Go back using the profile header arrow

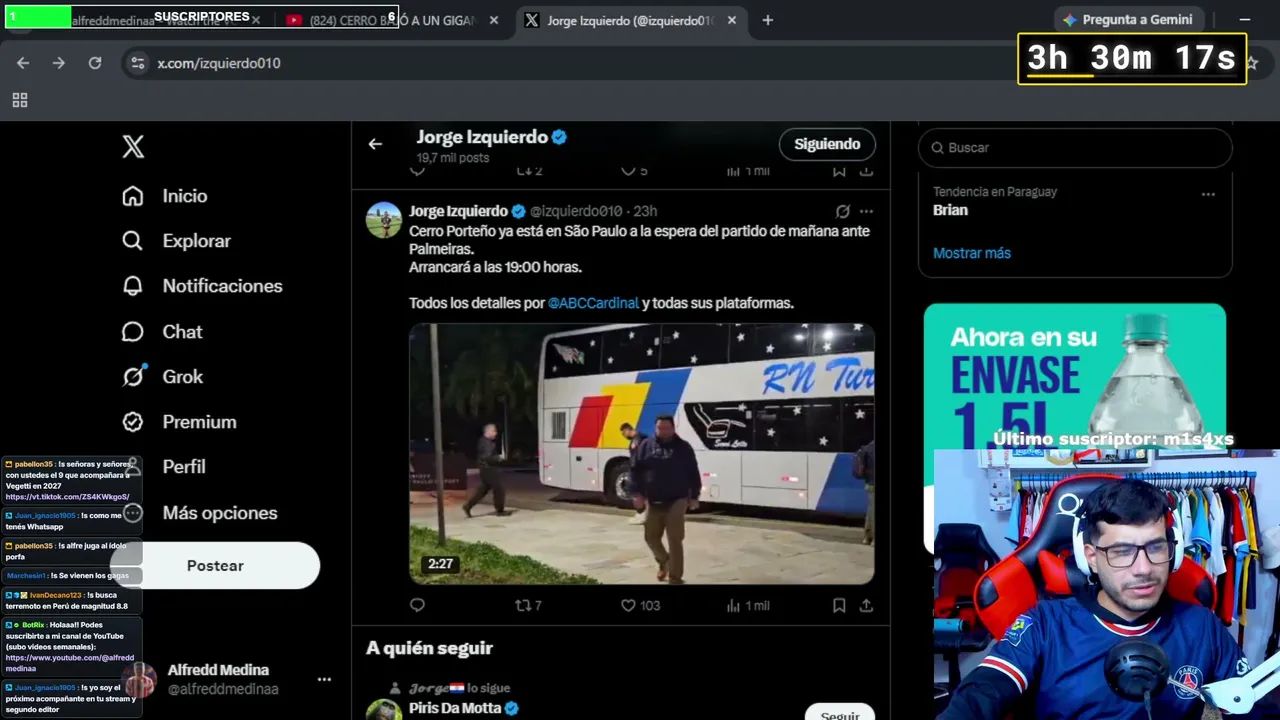[x=375, y=144]
